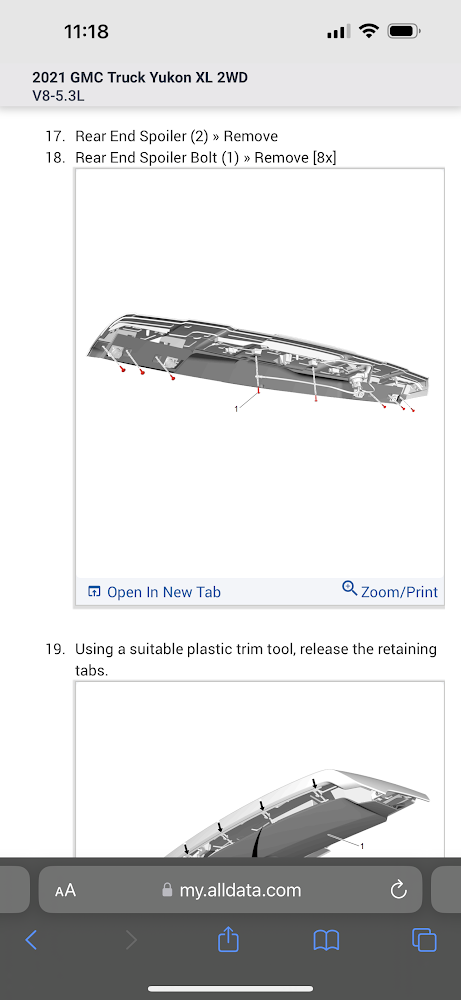Click the Zoom/Print magnifier icon

point(349,587)
